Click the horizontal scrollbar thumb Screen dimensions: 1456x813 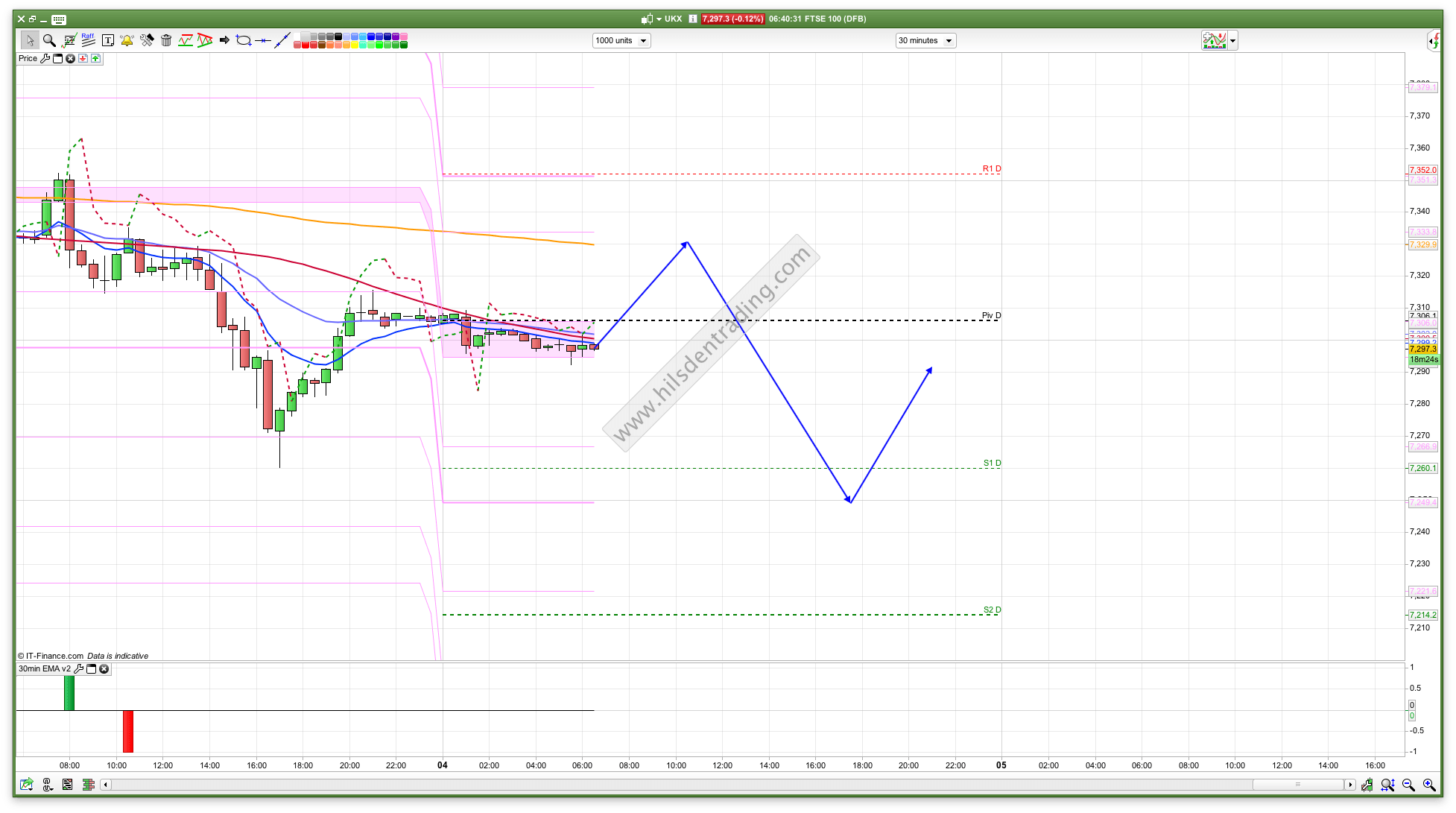1297,785
